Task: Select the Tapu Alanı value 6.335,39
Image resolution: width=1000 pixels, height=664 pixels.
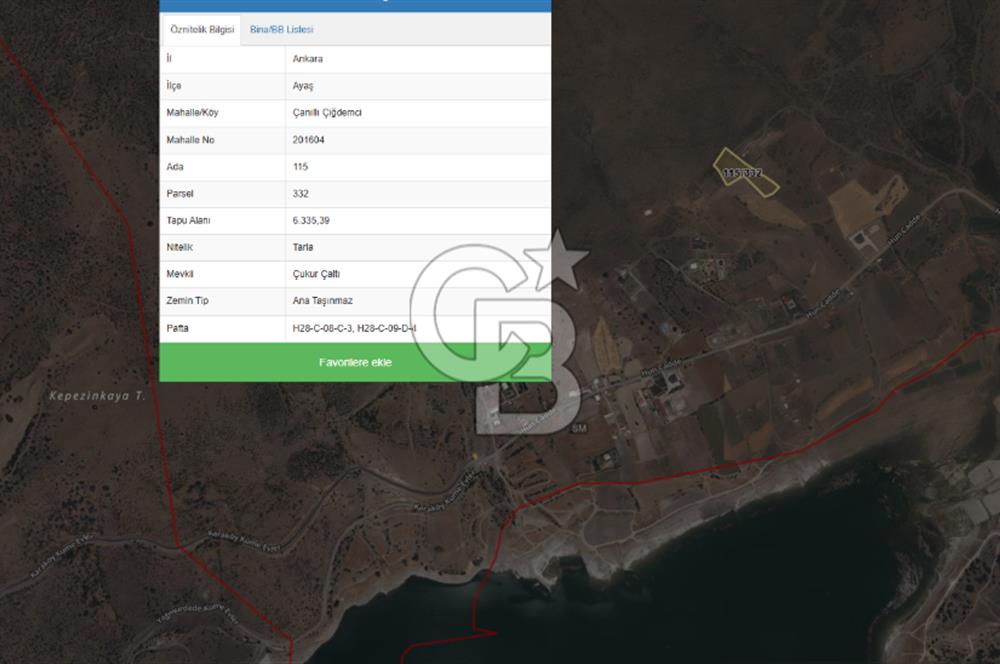Action: 311,221
